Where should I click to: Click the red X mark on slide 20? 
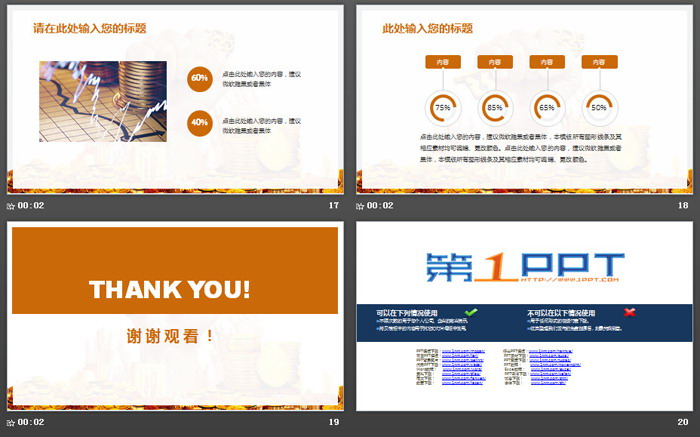pos(629,312)
